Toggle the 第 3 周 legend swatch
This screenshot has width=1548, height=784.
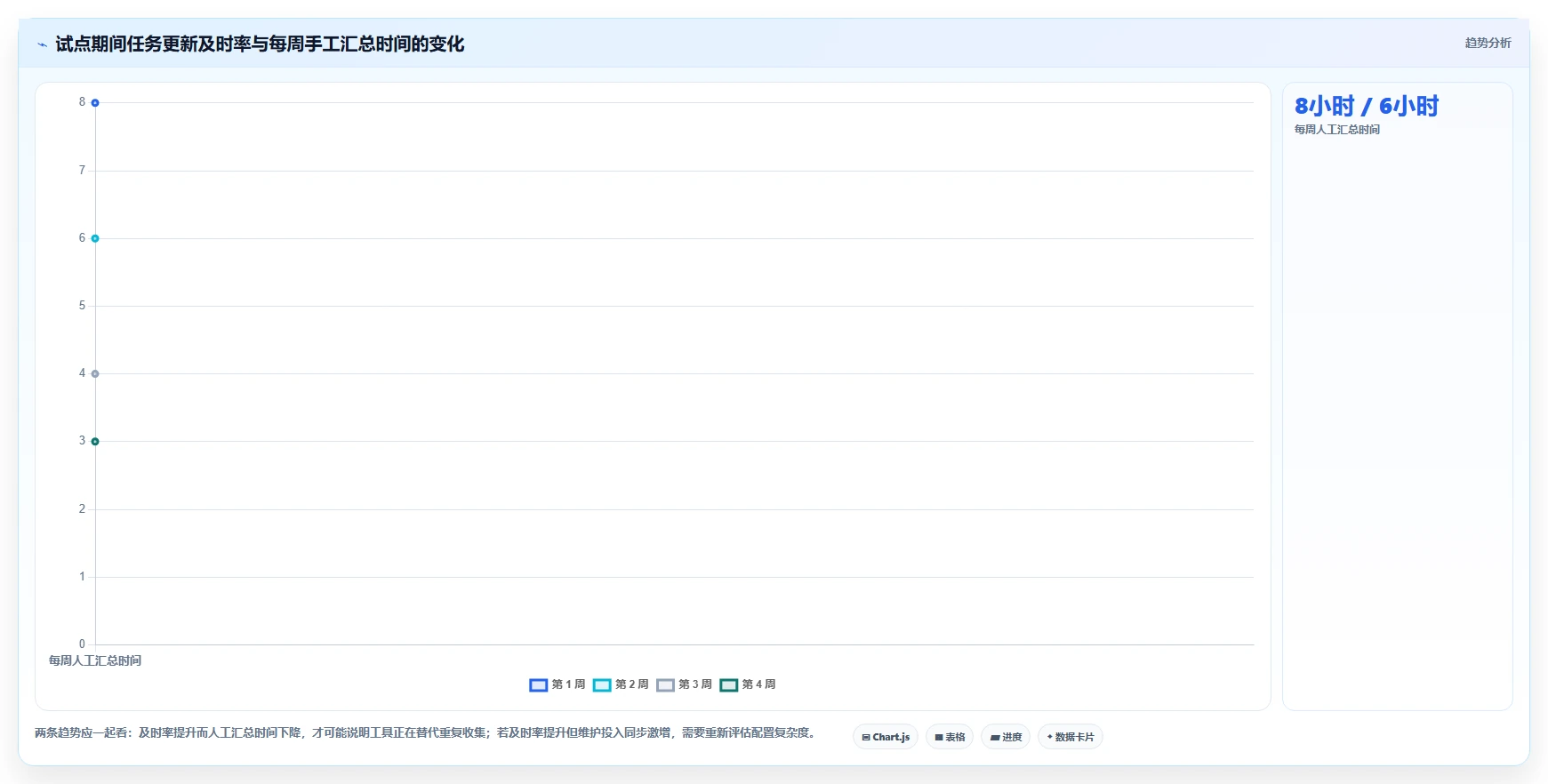pos(665,685)
